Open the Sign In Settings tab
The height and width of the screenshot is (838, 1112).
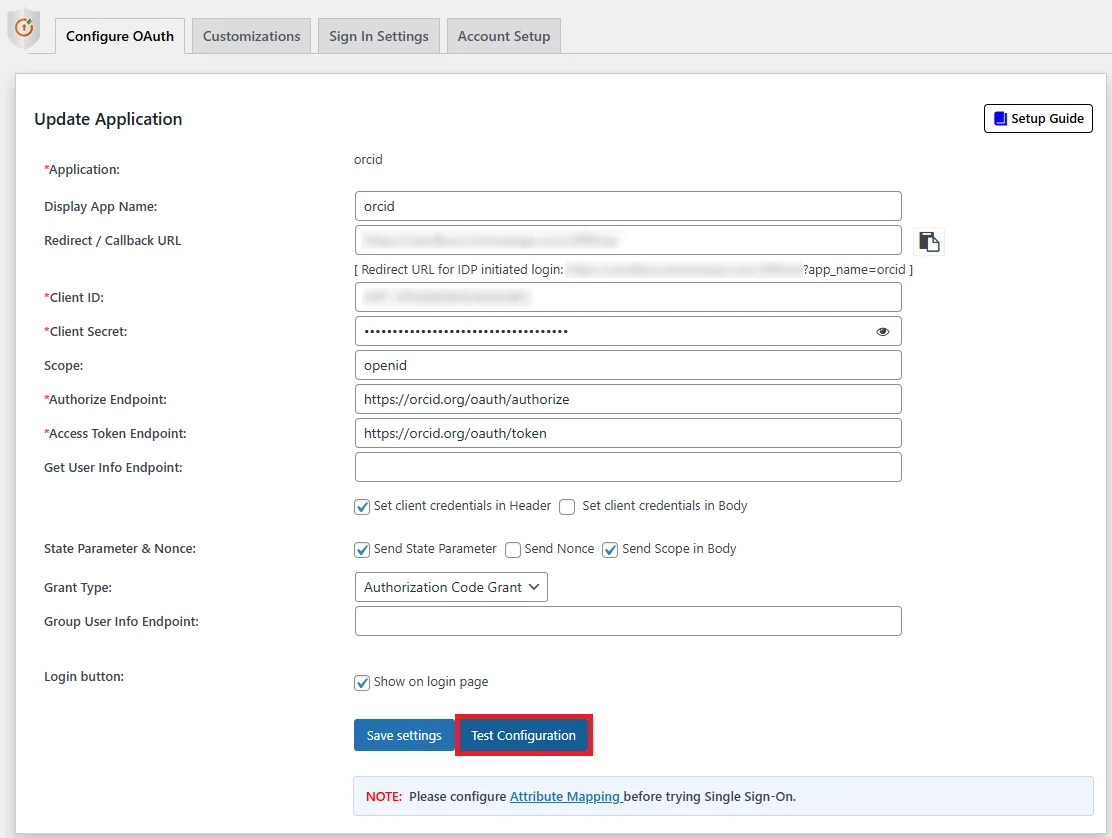[x=378, y=35]
